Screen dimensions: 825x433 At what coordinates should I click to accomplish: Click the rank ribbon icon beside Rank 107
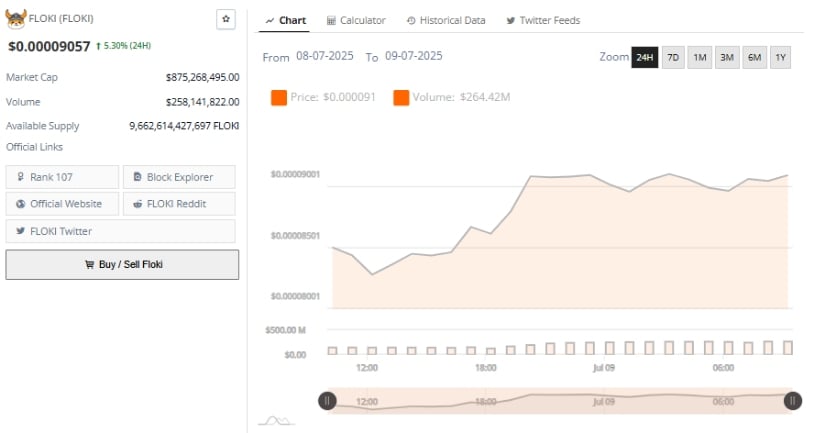[21, 177]
